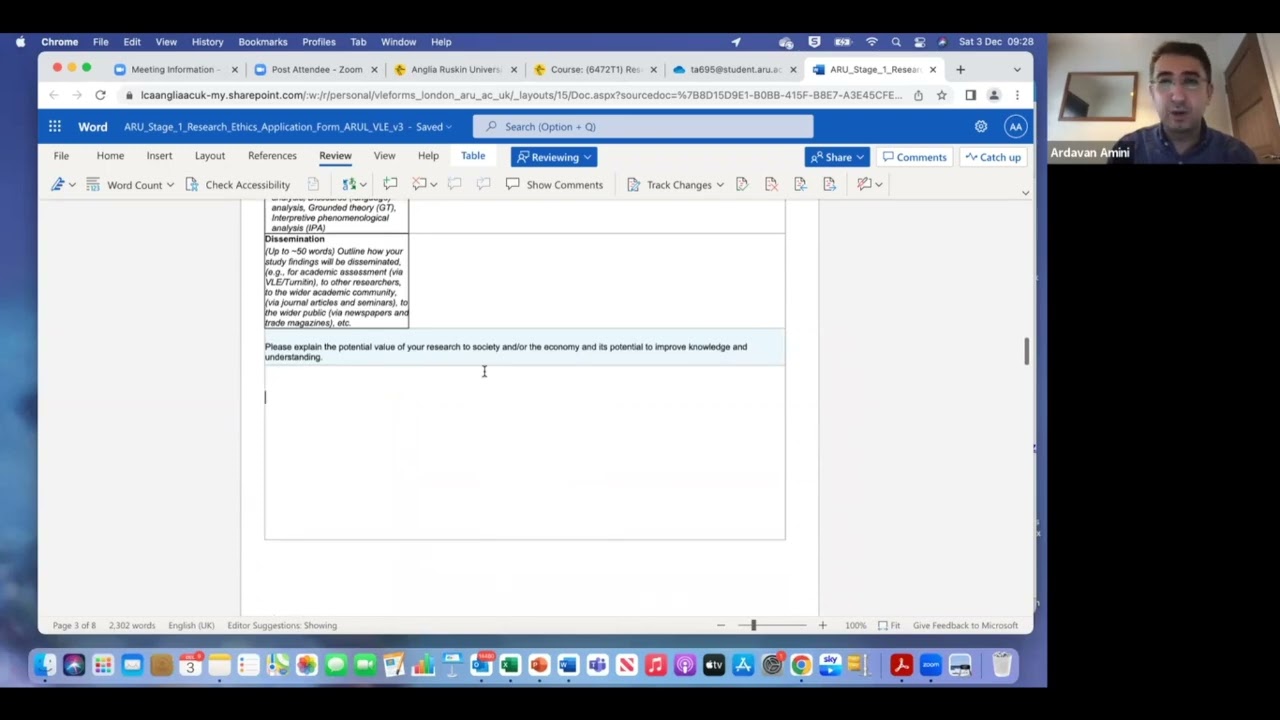Click the Zoom out minus in status bar

coord(721,625)
